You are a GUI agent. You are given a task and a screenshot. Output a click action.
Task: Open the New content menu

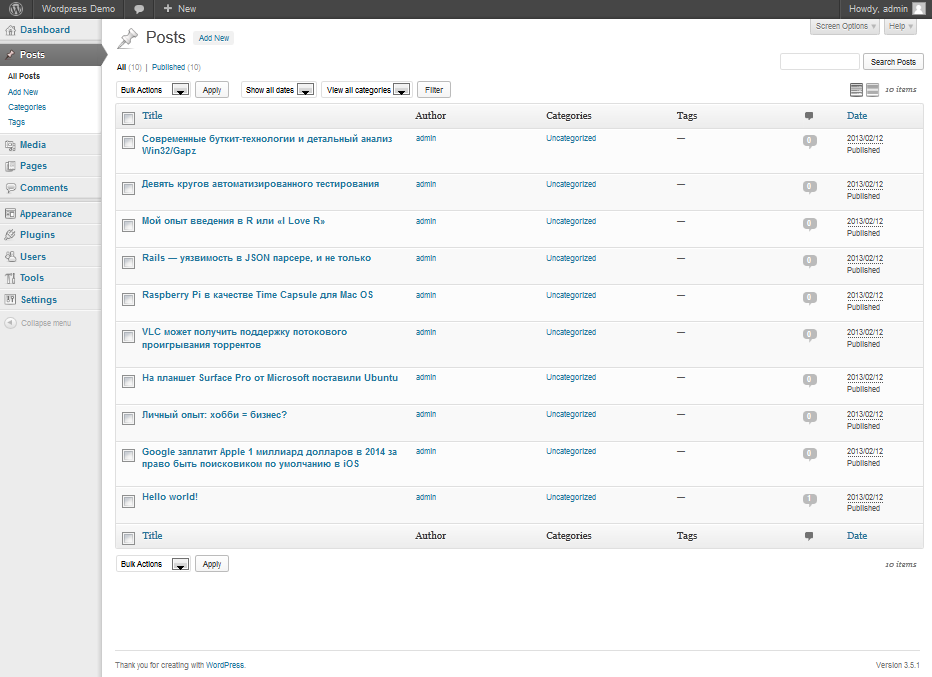179,9
